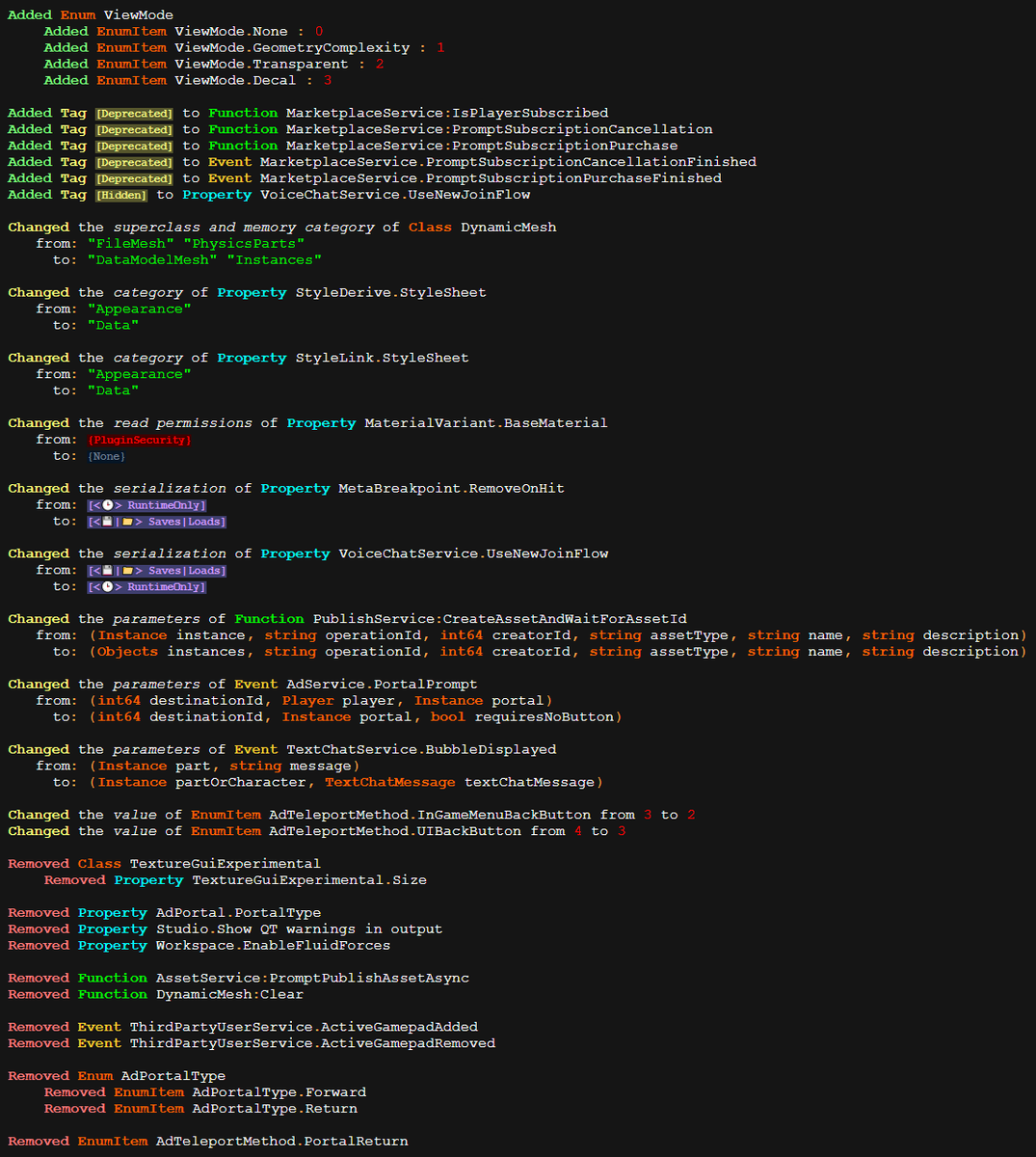Image resolution: width=1036 pixels, height=1157 pixels.
Task: Click 'AdPortalType.Return' enum item
Action: tap(275, 1110)
